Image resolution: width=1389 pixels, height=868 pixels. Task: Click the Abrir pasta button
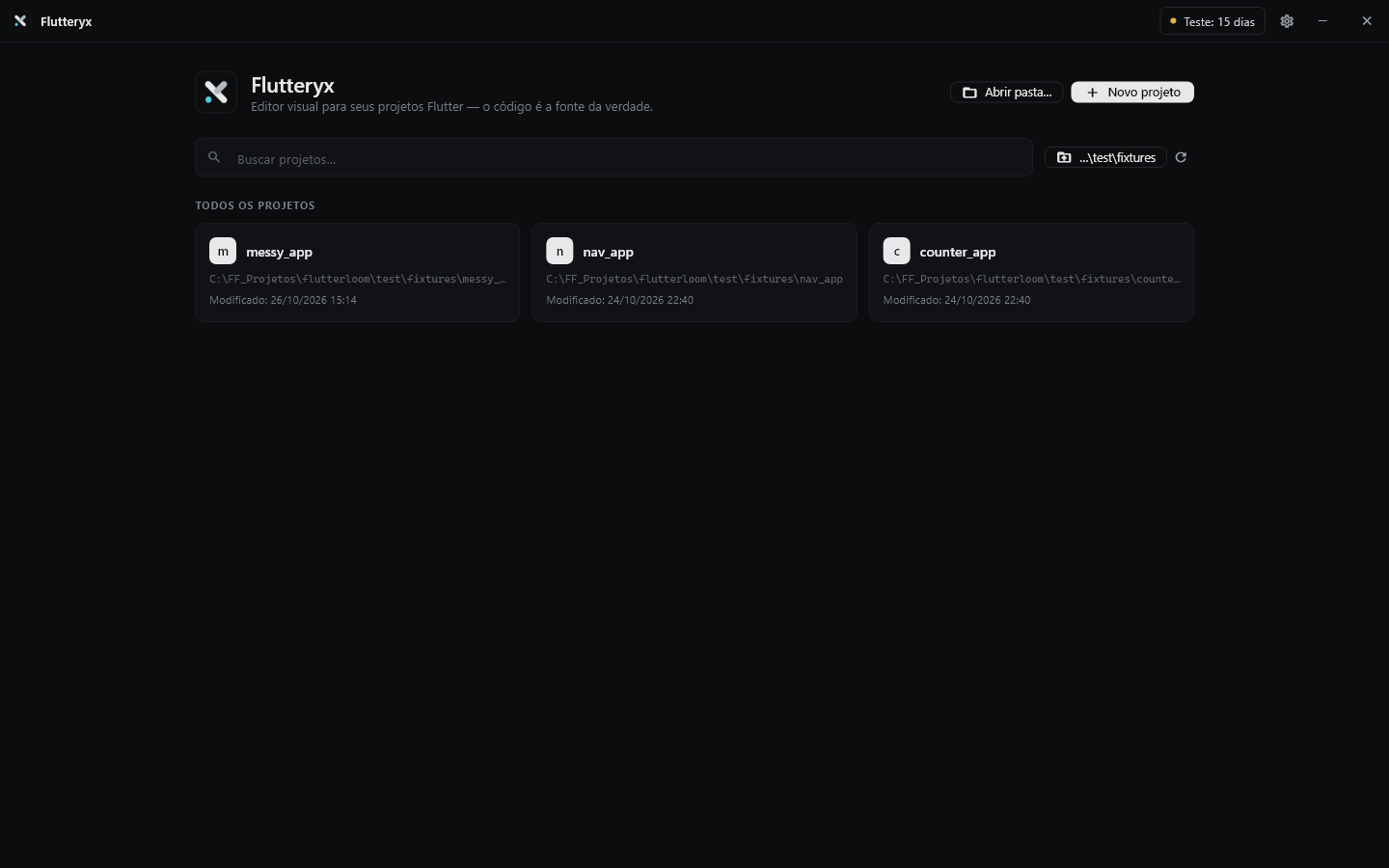coord(1007,92)
